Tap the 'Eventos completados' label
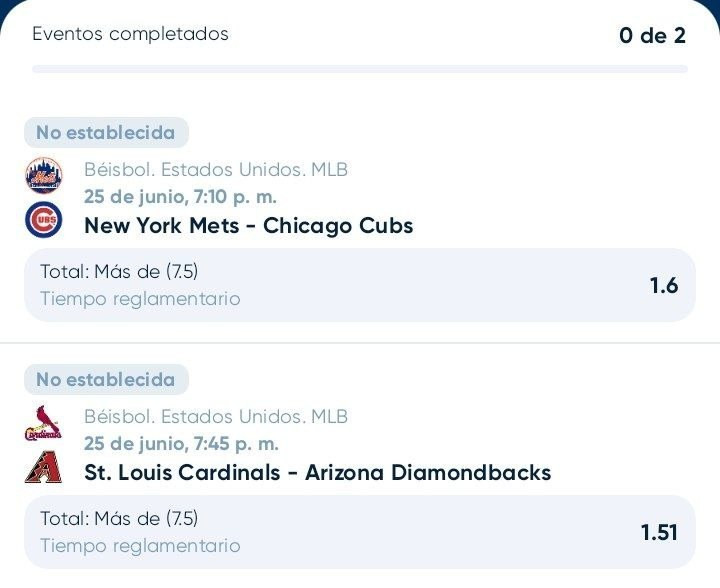Viewport: 720px width, 588px height. click(x=130, y=34)
